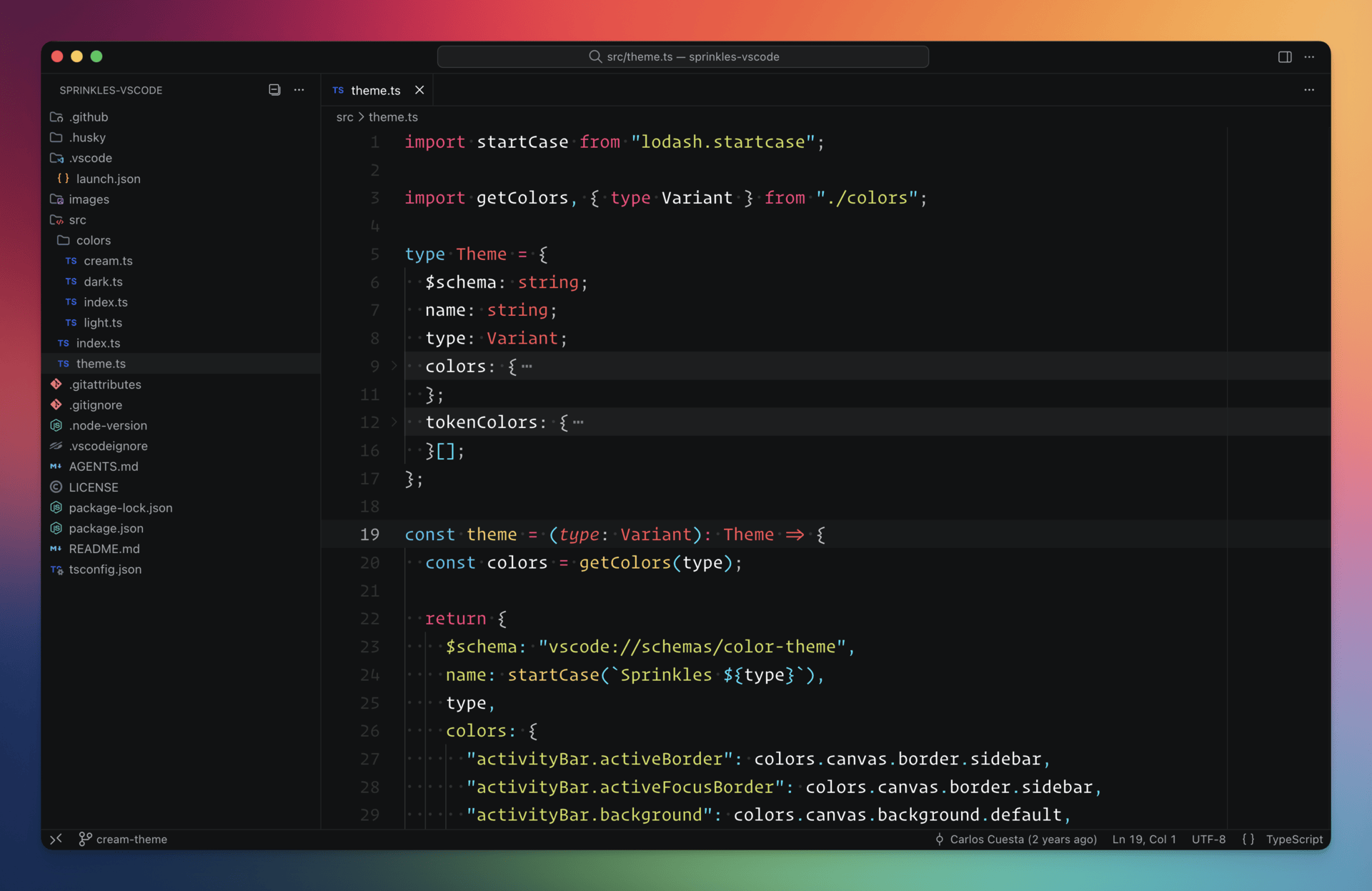Expand the .github folder
This screenshot has width=1372, height=891.
click(87, 116)
